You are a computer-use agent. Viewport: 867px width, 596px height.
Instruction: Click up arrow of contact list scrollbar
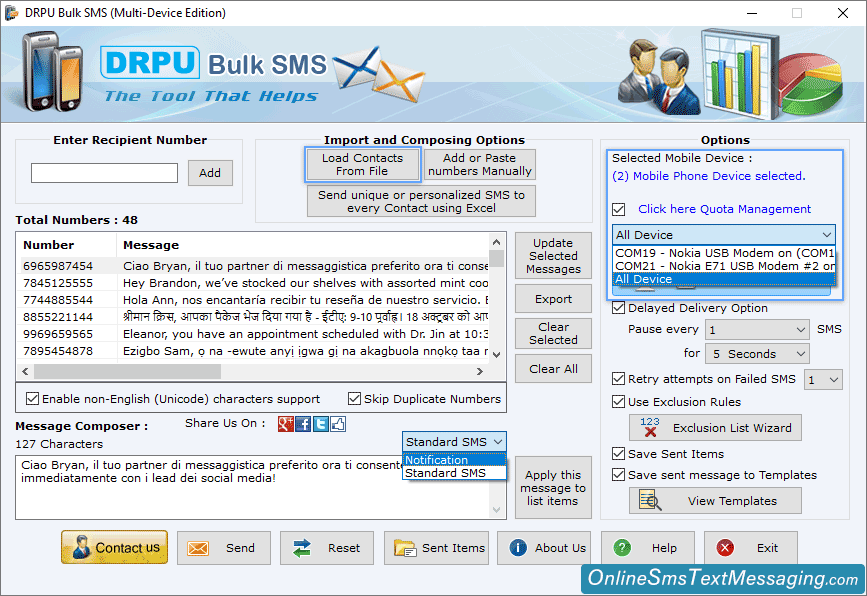(x=497, y=242)
